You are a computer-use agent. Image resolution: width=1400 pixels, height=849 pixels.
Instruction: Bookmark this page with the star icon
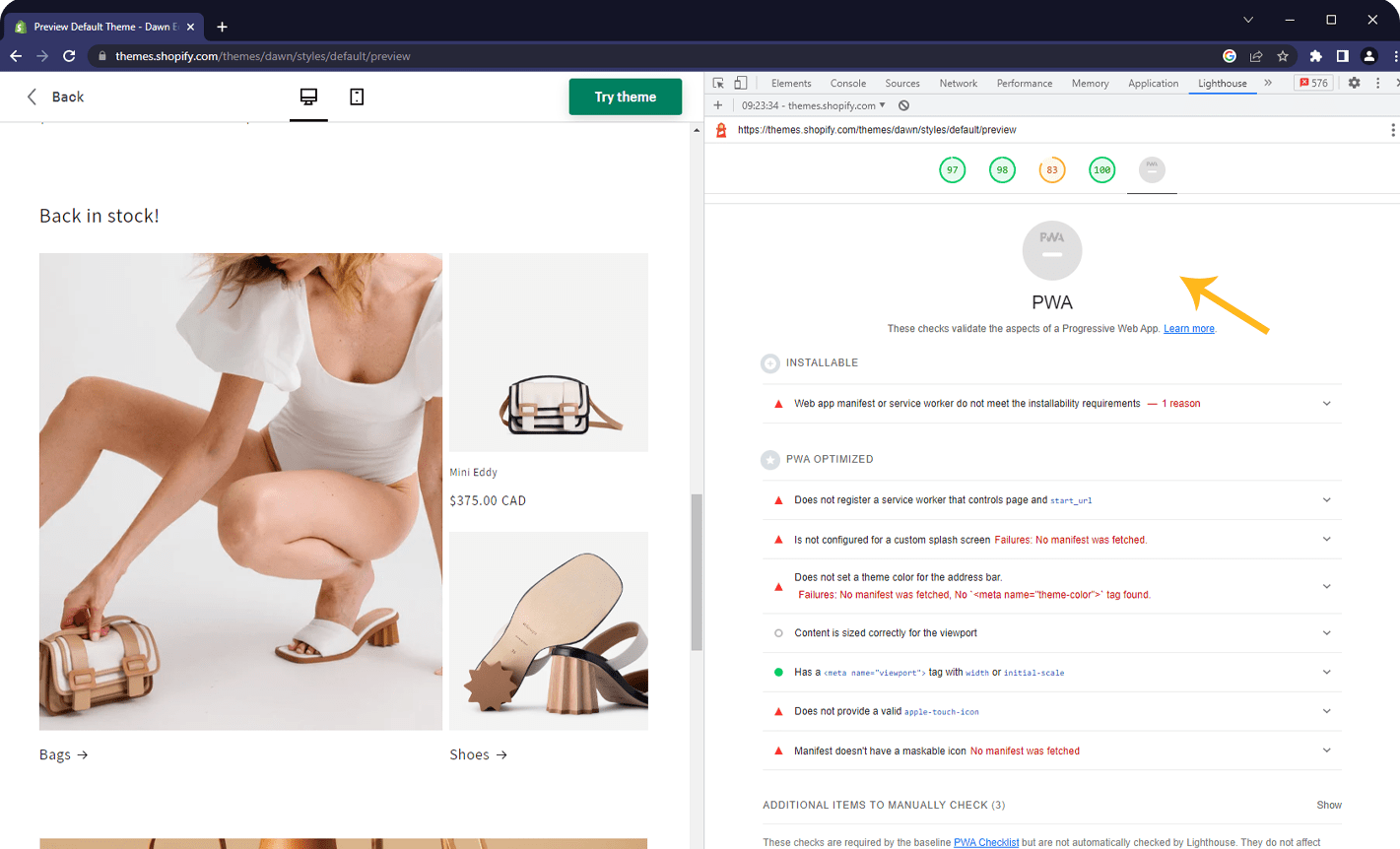(1283, 56)
